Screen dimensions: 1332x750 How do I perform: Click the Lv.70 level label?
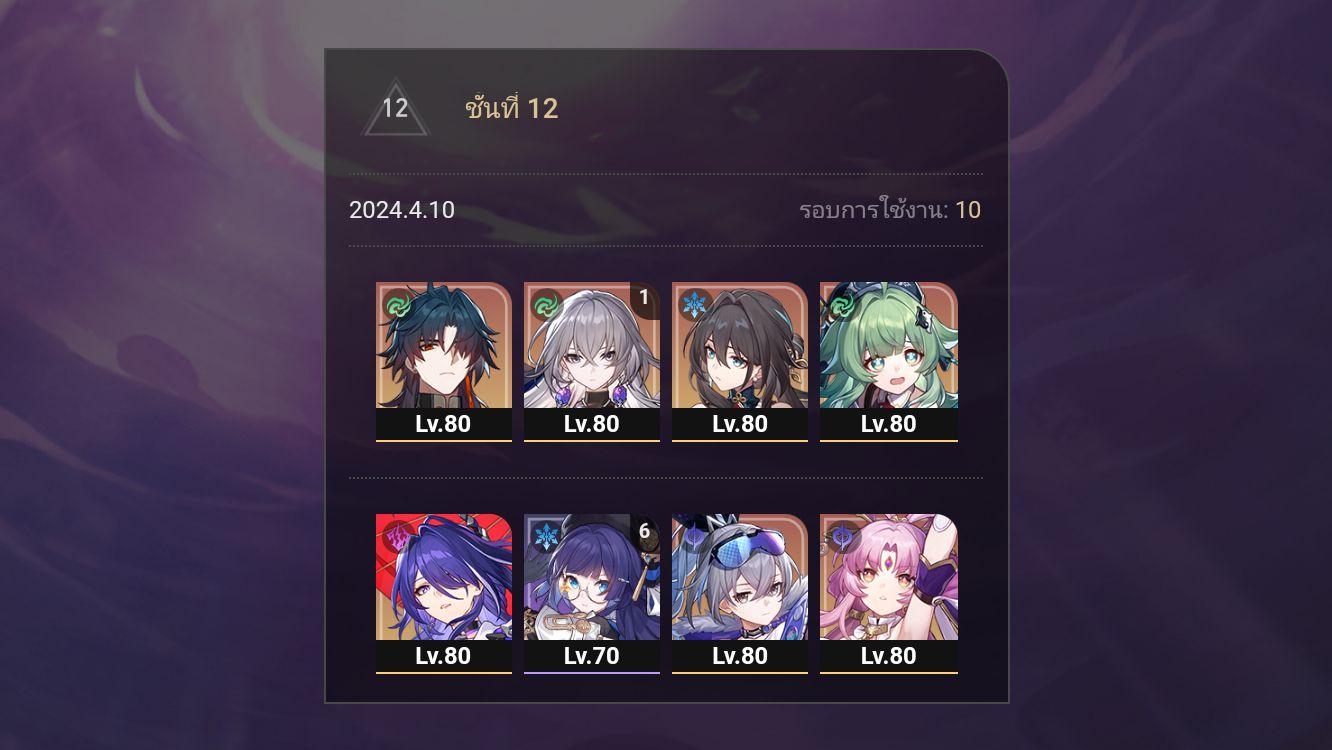click(592, 656)
